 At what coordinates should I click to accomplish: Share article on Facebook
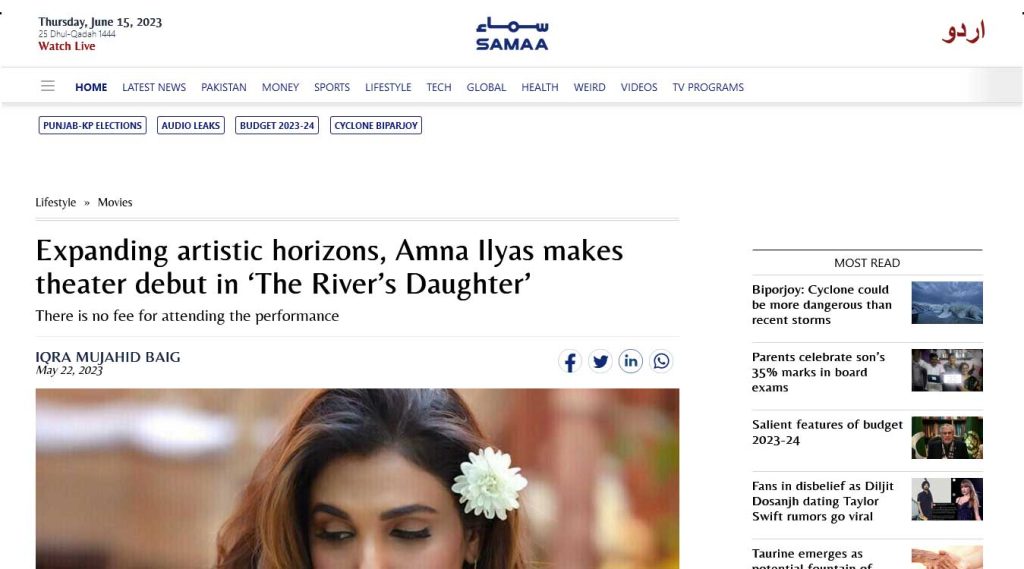point(570,361)
